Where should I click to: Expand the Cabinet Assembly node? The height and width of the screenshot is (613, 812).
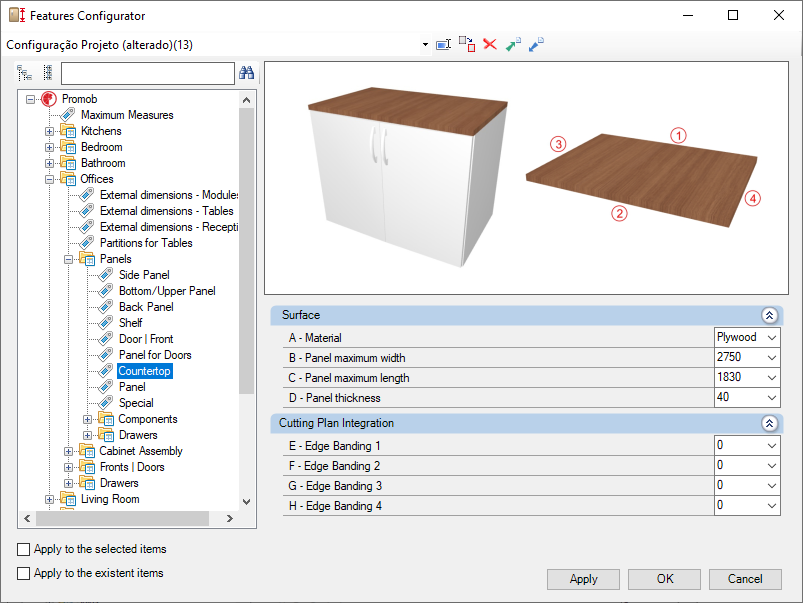click(68, 451)
